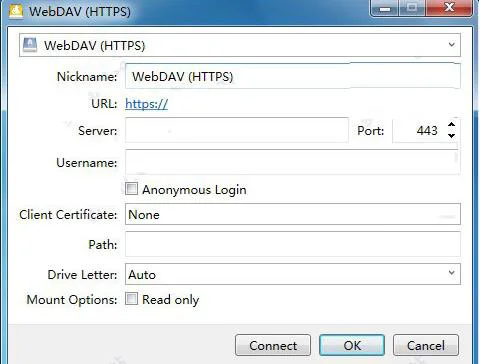Minimize the WebDAV (HTTPS) window

point(385,8)
